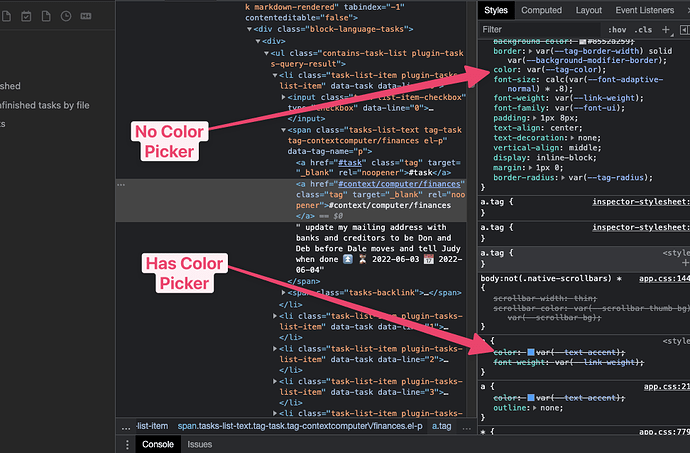Show the computed styles sidebar pane icon
Image resolution: width=690 pixels, height=453 pixels.
(x=684, y=29)
